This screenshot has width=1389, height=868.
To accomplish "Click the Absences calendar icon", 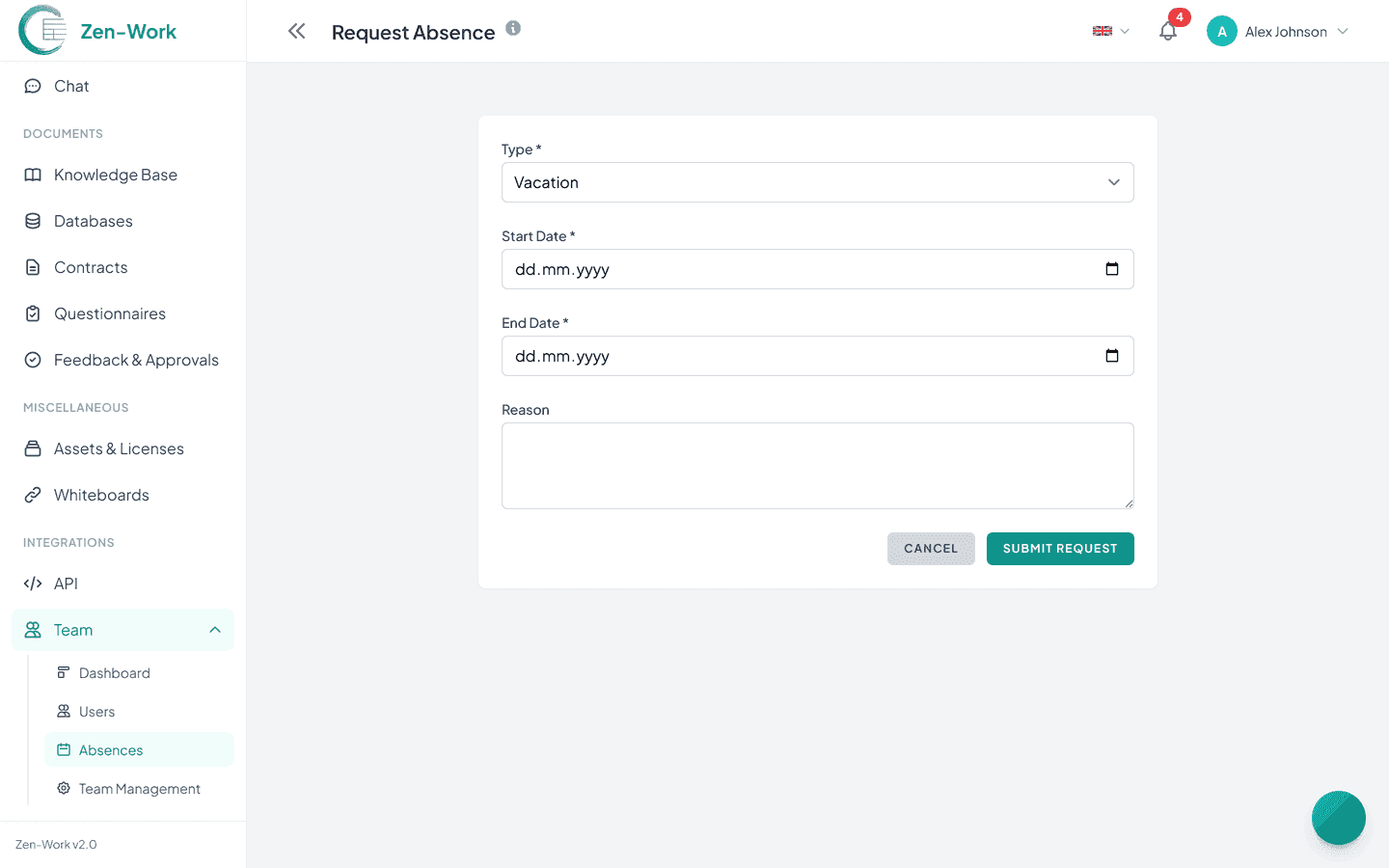I will click(64, 749).
